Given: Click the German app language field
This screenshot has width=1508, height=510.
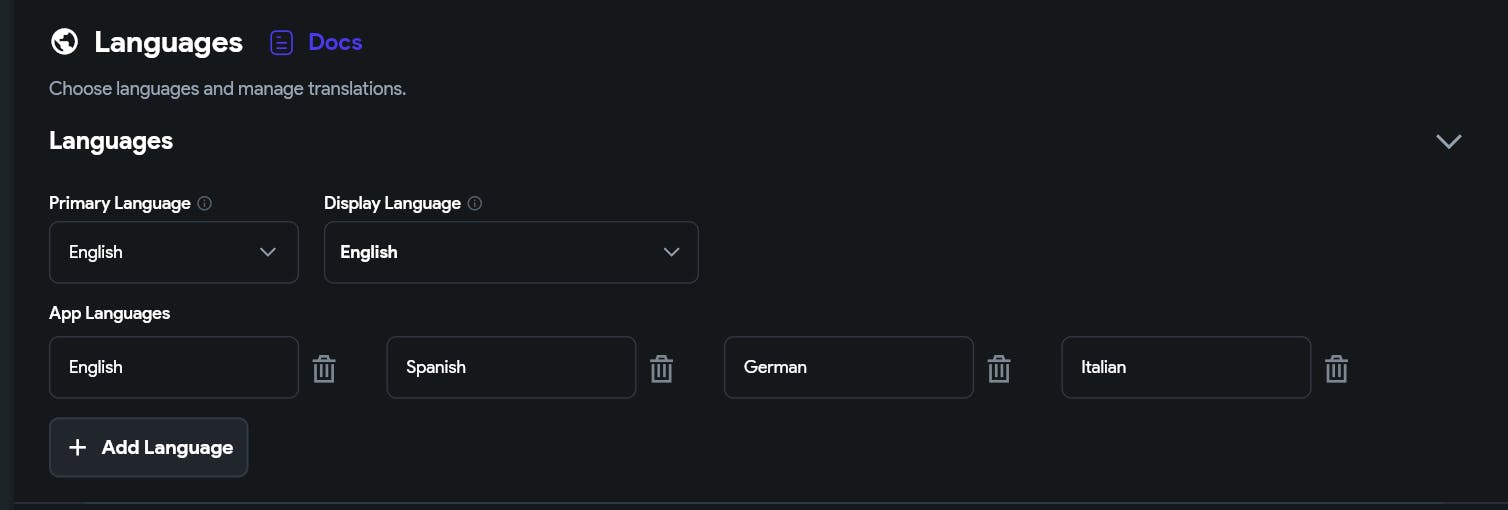Looking at the screenshot, I should click(848, 367).
